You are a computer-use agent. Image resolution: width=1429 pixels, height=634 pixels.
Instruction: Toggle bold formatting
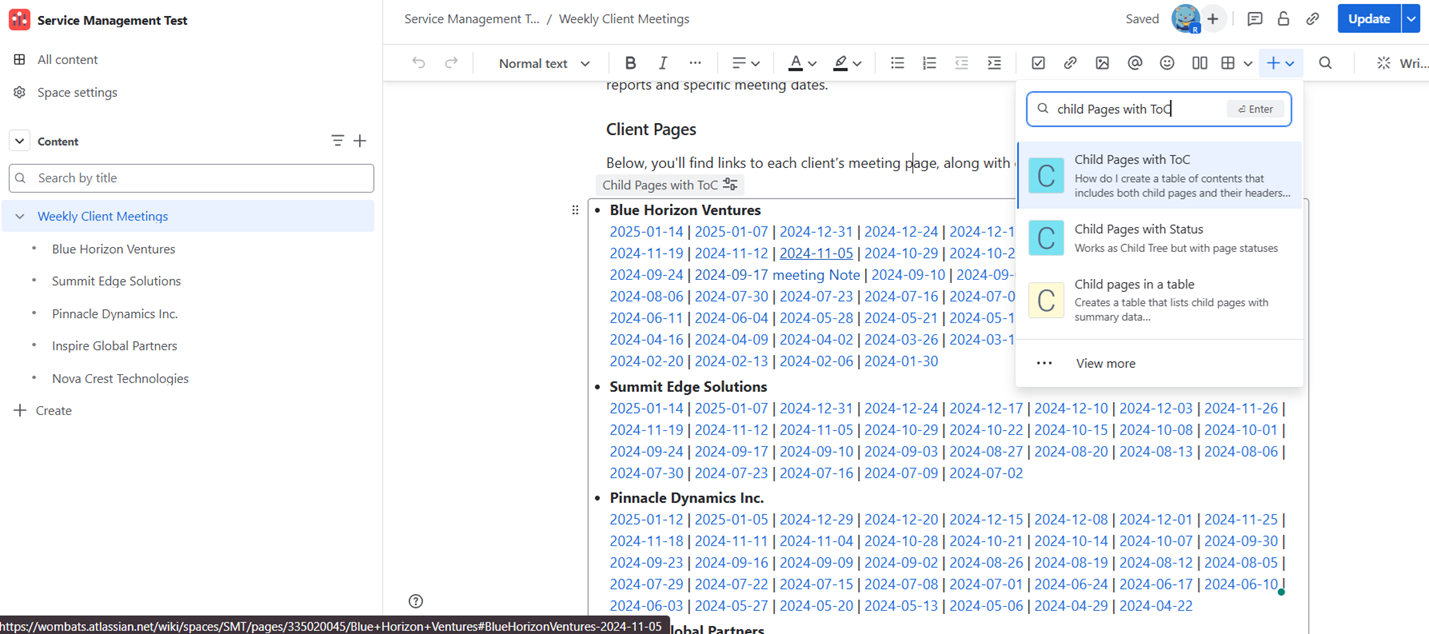[x=630, y=62]
